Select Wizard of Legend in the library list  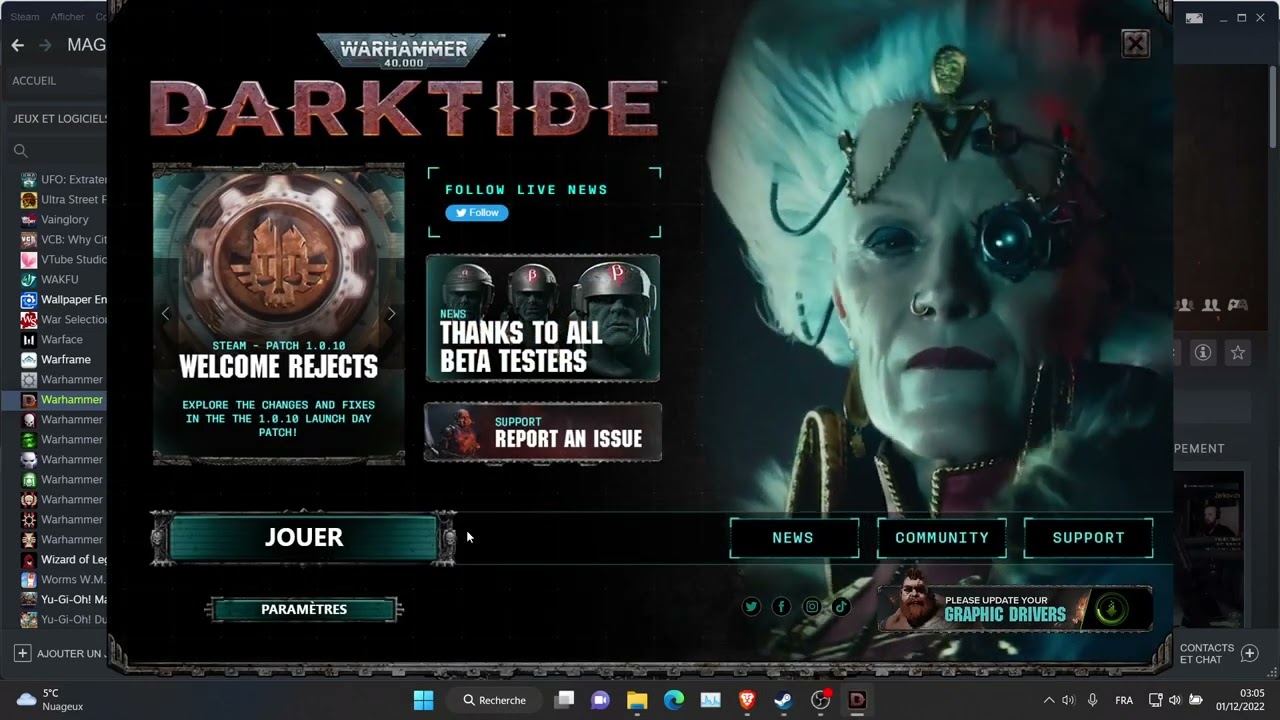click(64, 559)
